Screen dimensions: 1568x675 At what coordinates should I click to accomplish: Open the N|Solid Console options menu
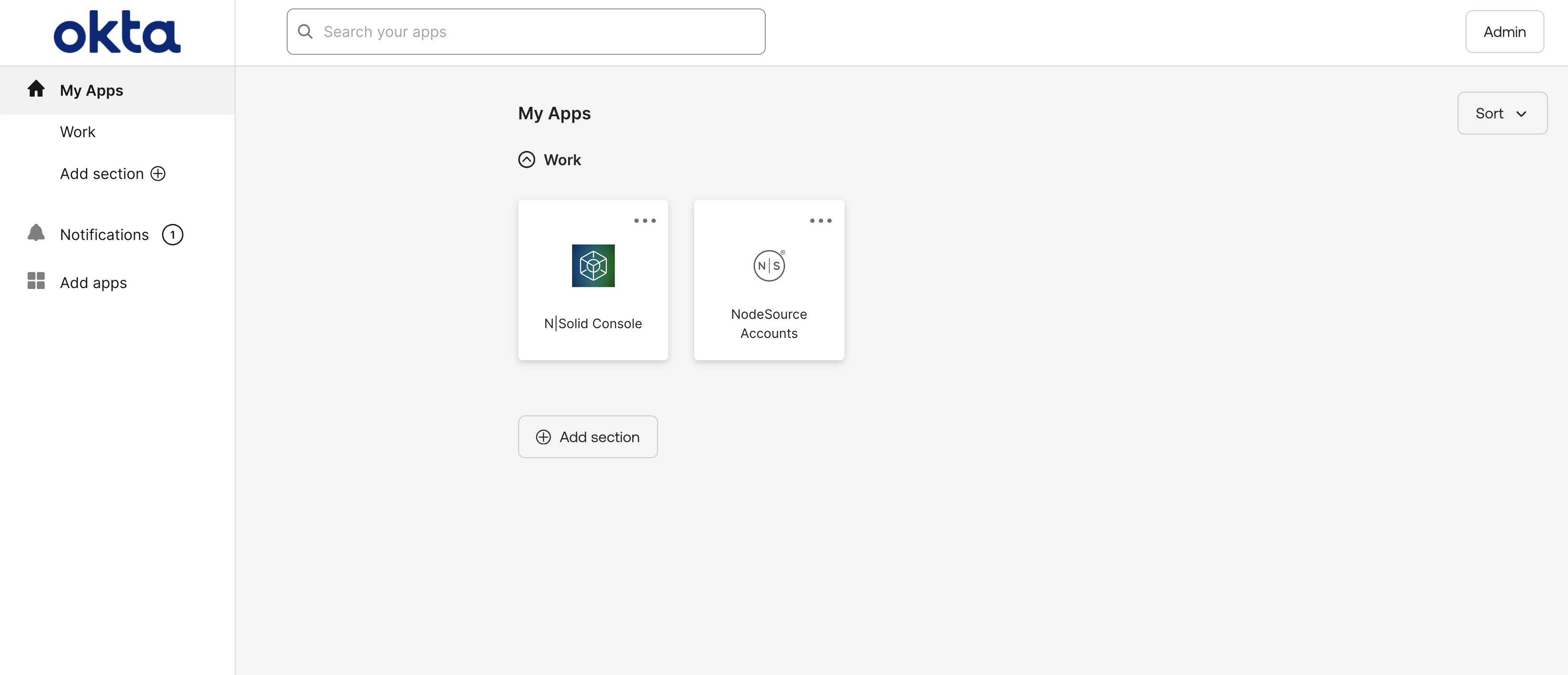click(x=645, y=220)
